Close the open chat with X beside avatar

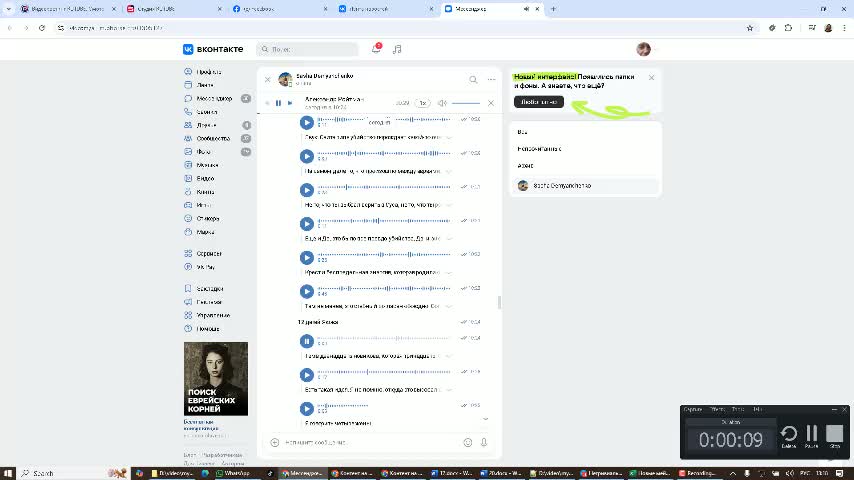(267, 80)
